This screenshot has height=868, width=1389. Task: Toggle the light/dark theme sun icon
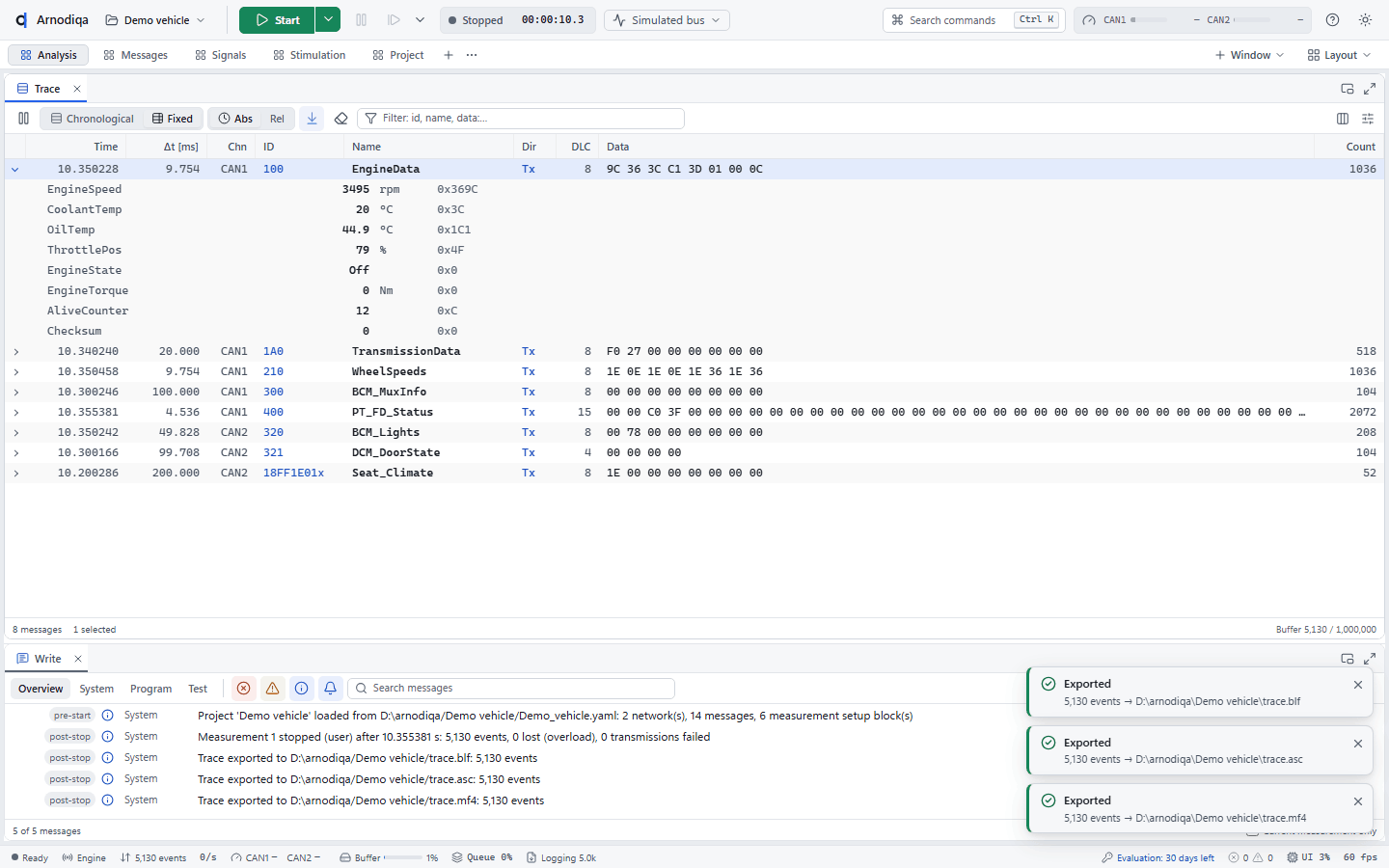(x=1365, y=20)
